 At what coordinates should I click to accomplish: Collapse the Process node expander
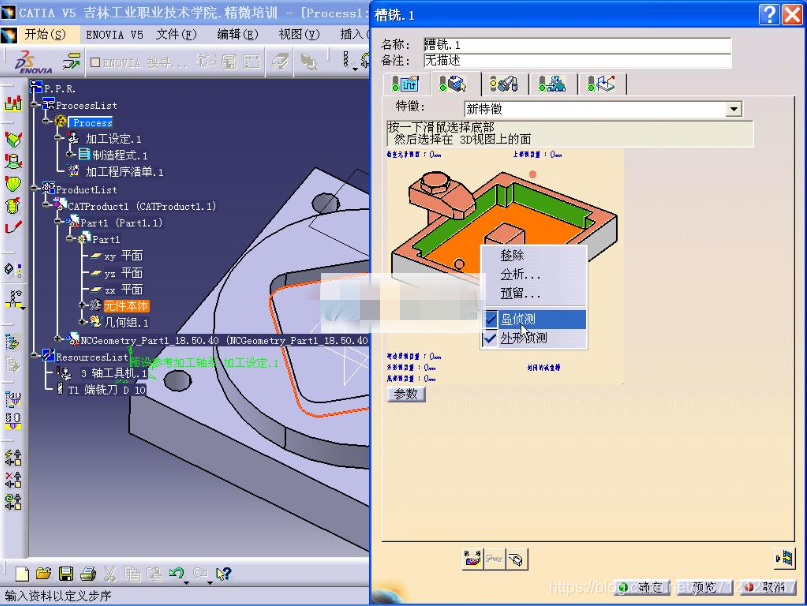pyautogui.click(x=47, y=122)
